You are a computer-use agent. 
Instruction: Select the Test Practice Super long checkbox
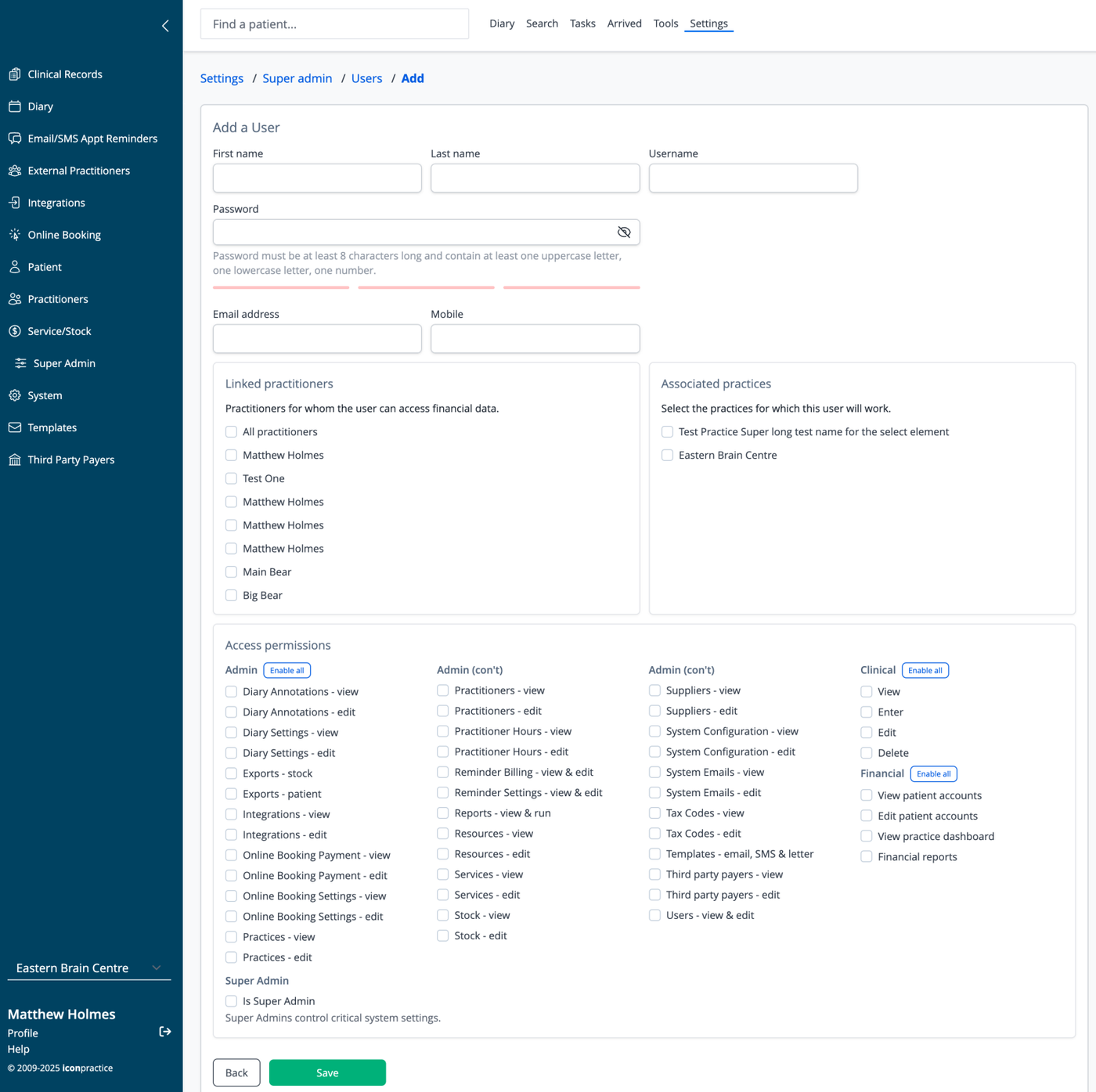point(667,432)
